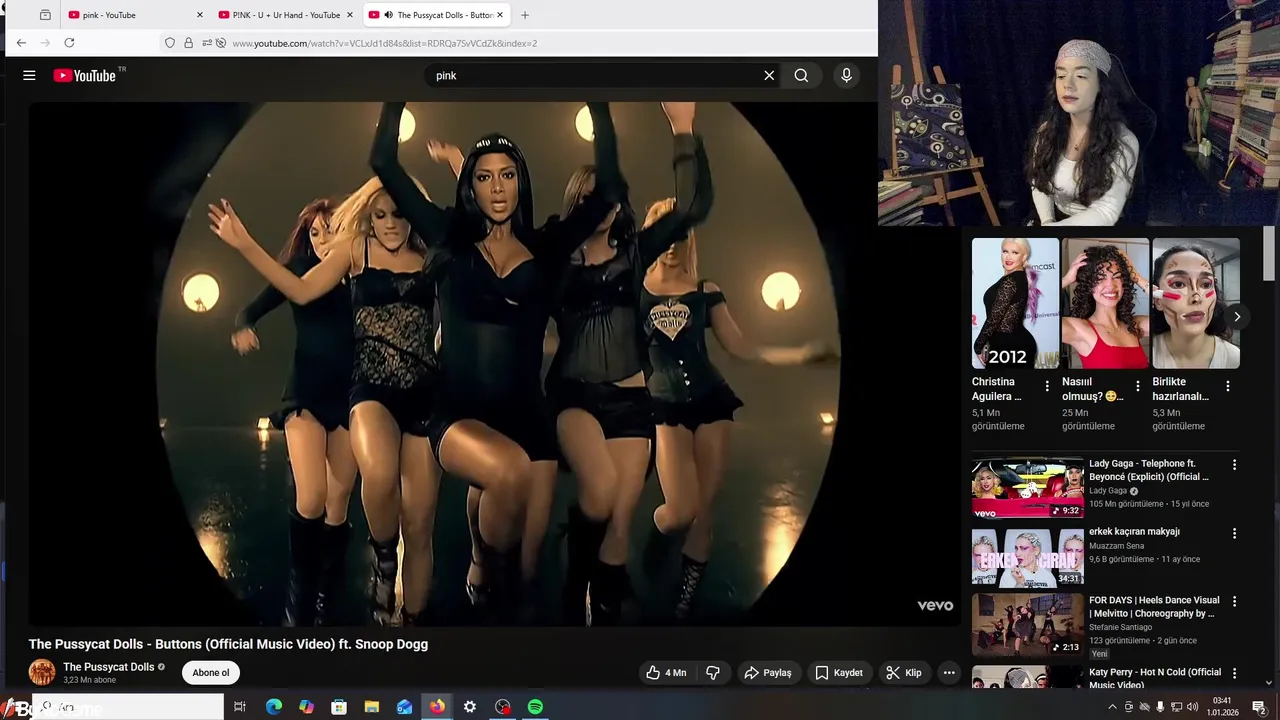Screen dimensions: 1280x720
Task: Open The Pussycat Dolls channel name link
Action: coord(109,667)
